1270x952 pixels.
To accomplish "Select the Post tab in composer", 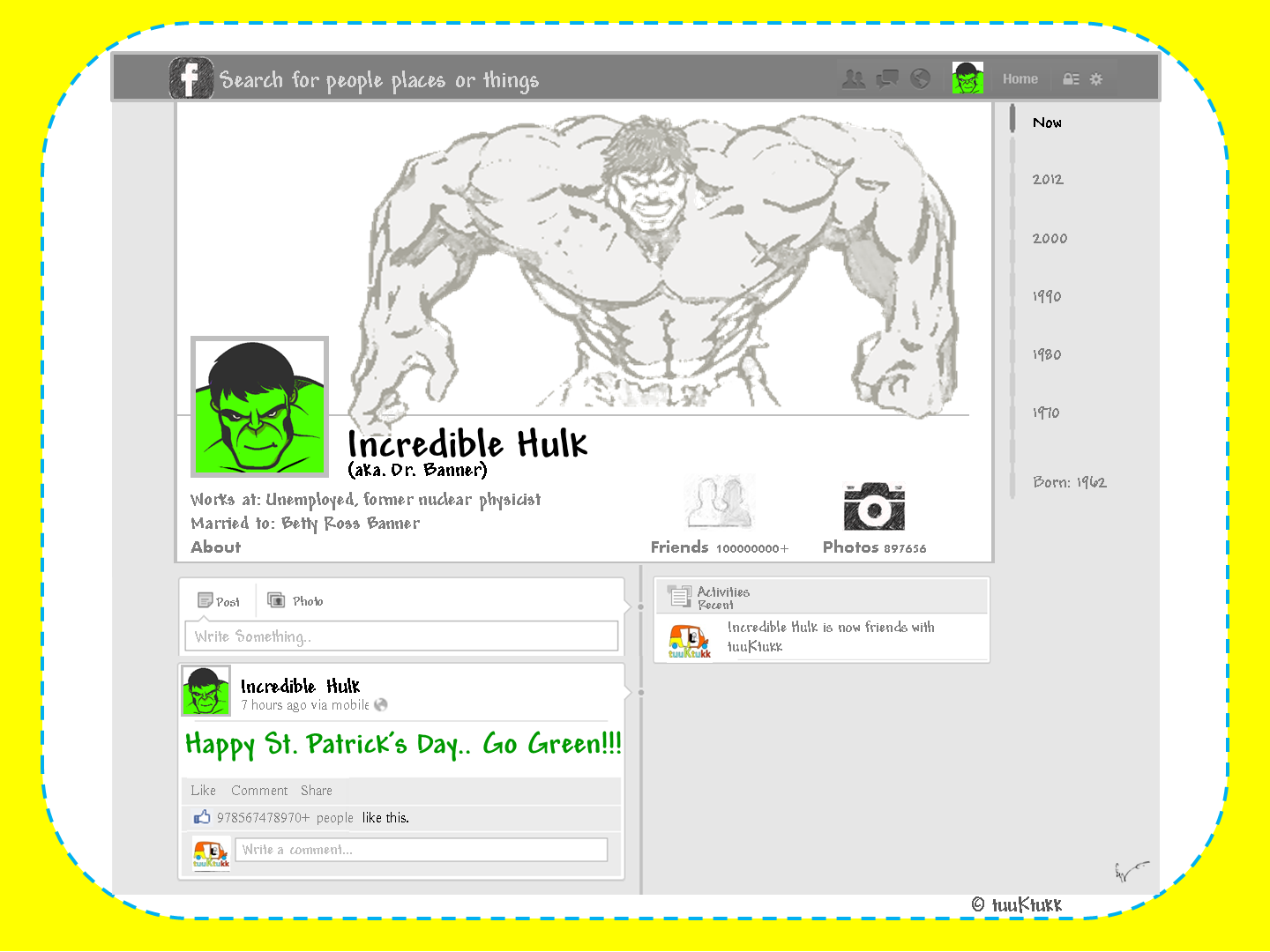I will (219, 601).
